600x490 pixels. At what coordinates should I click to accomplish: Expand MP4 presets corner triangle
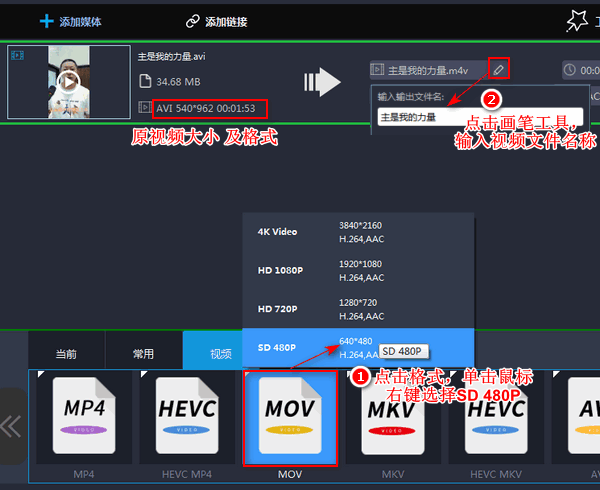coord(41,374)
